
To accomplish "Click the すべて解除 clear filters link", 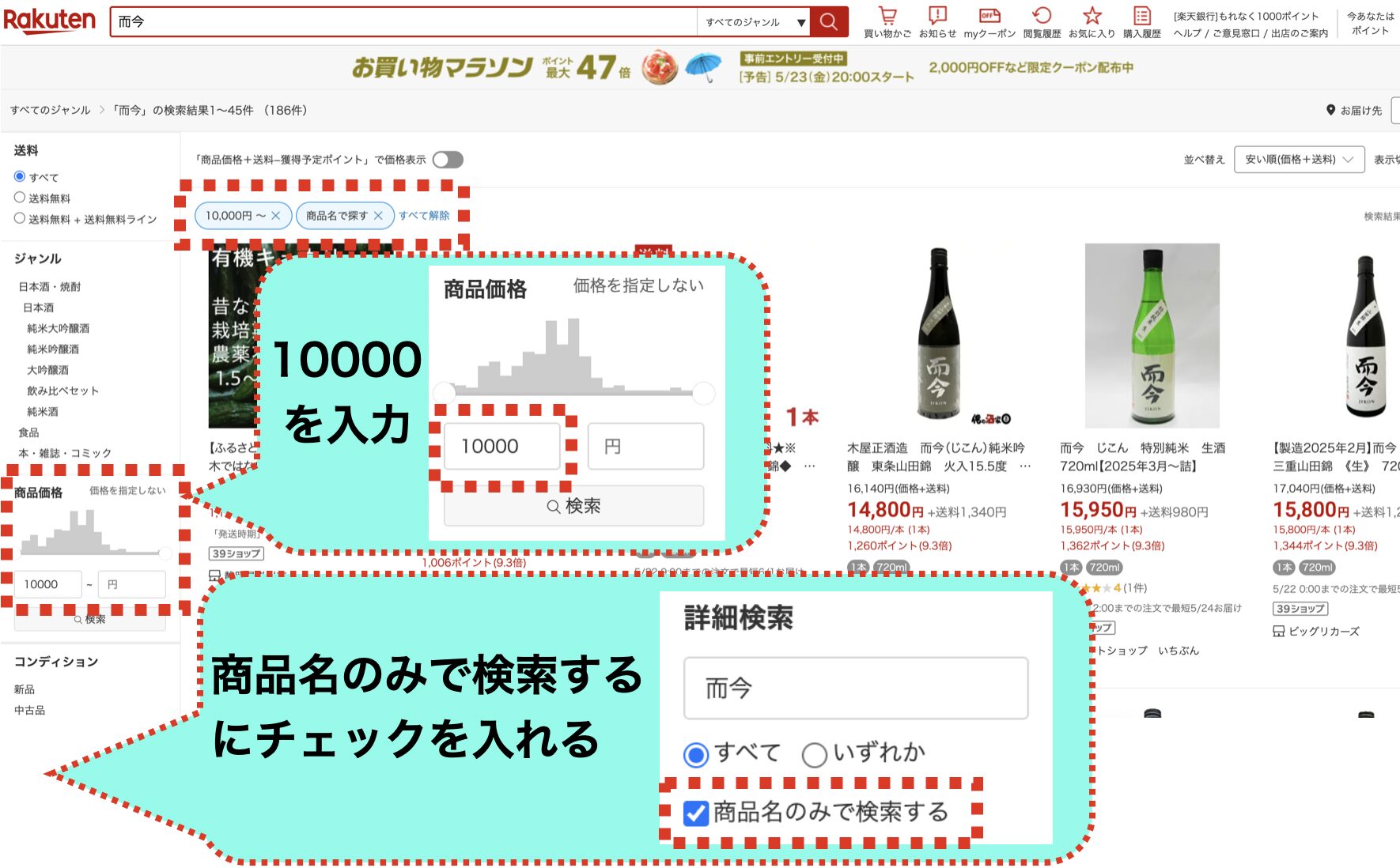I will pos(424,215).
